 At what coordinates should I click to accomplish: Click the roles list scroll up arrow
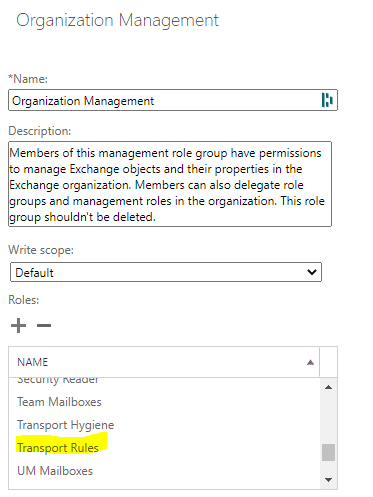pyautogui.click(x=328, y=387)
